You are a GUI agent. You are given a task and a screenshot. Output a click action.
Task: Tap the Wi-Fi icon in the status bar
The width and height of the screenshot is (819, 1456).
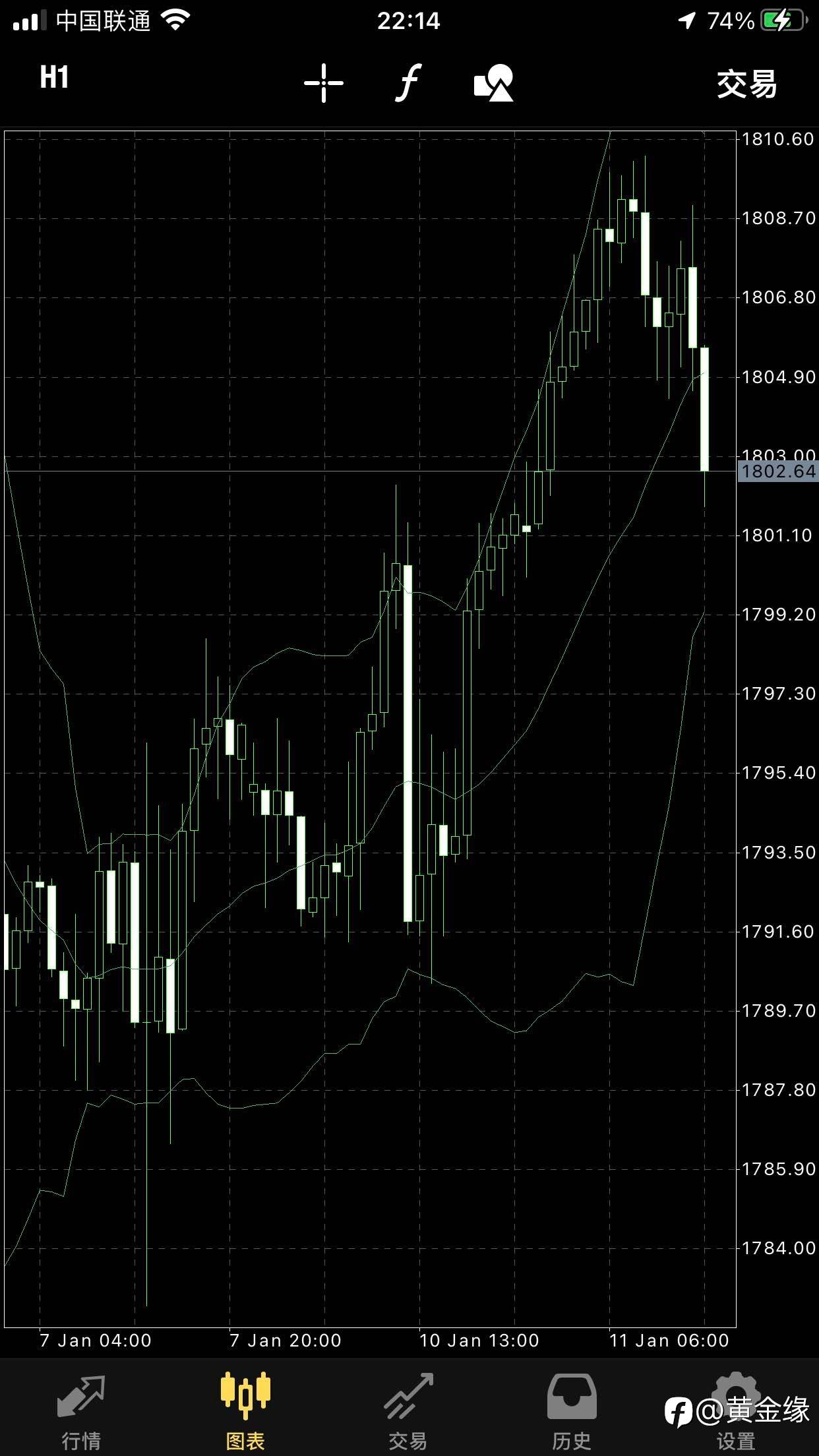click(x=175, y=20)
